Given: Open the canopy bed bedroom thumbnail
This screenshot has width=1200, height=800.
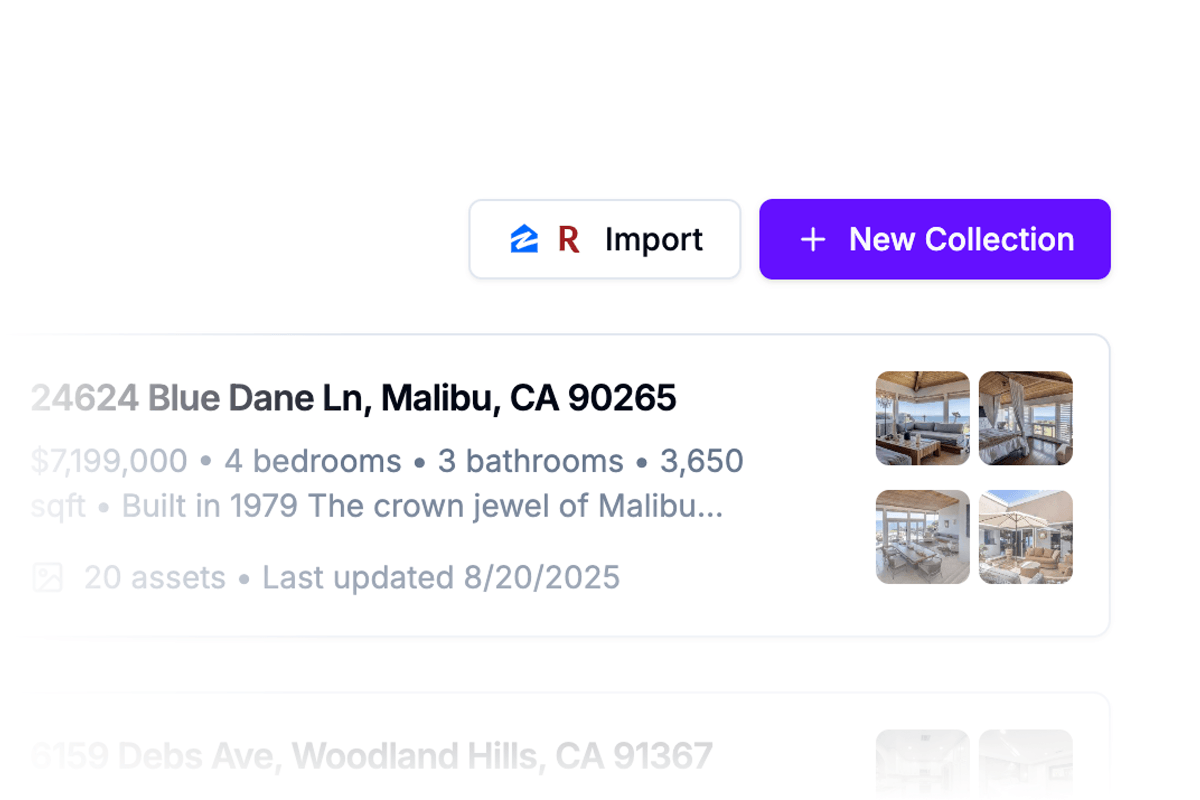Looking at the screenshot, I should pyautogui.click(x=1025, y=418).
